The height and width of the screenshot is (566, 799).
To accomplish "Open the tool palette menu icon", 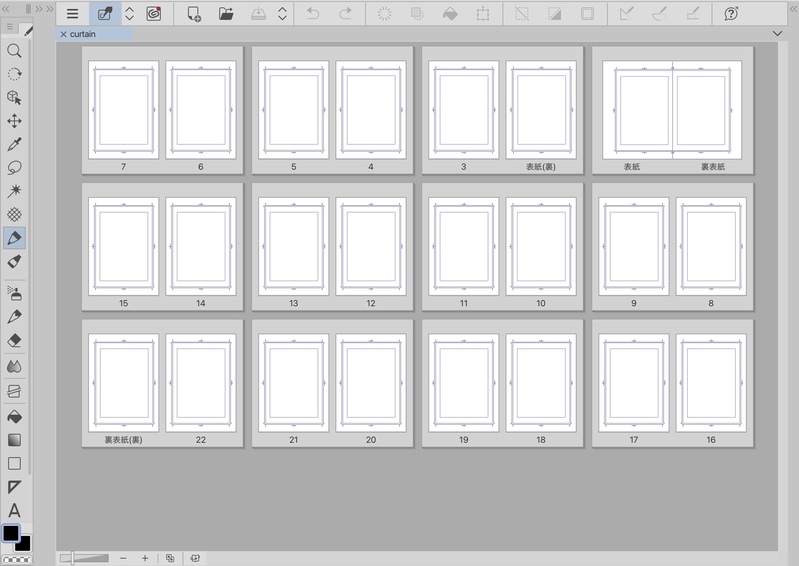I will point(10,26).
